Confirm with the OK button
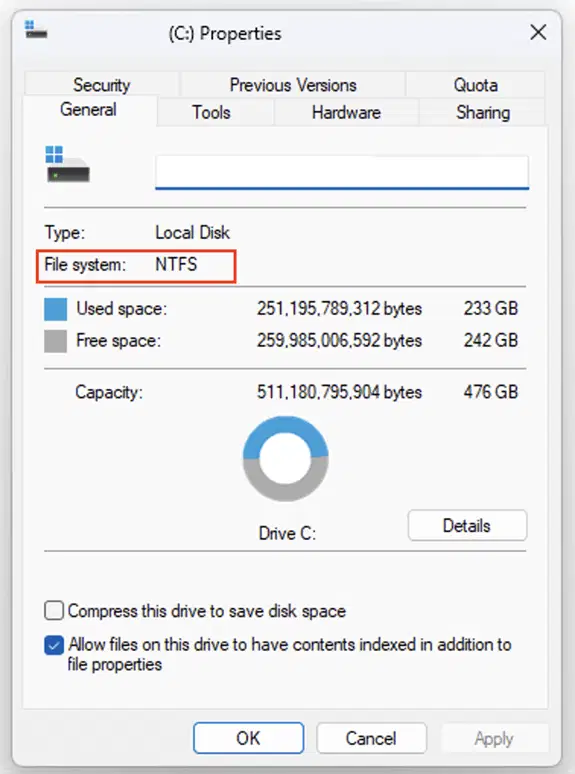Screen dimensions: 575x774 [248, 738]
